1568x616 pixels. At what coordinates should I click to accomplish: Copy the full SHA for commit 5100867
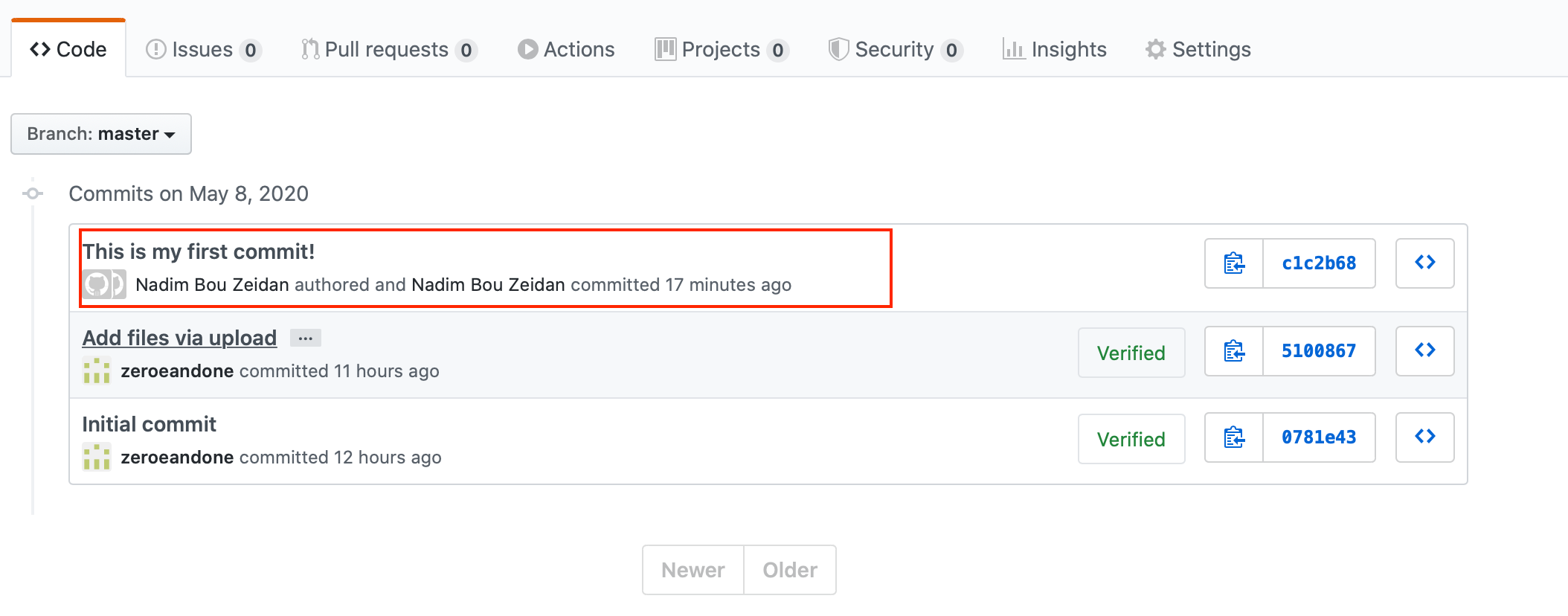tap(1233, 351)
